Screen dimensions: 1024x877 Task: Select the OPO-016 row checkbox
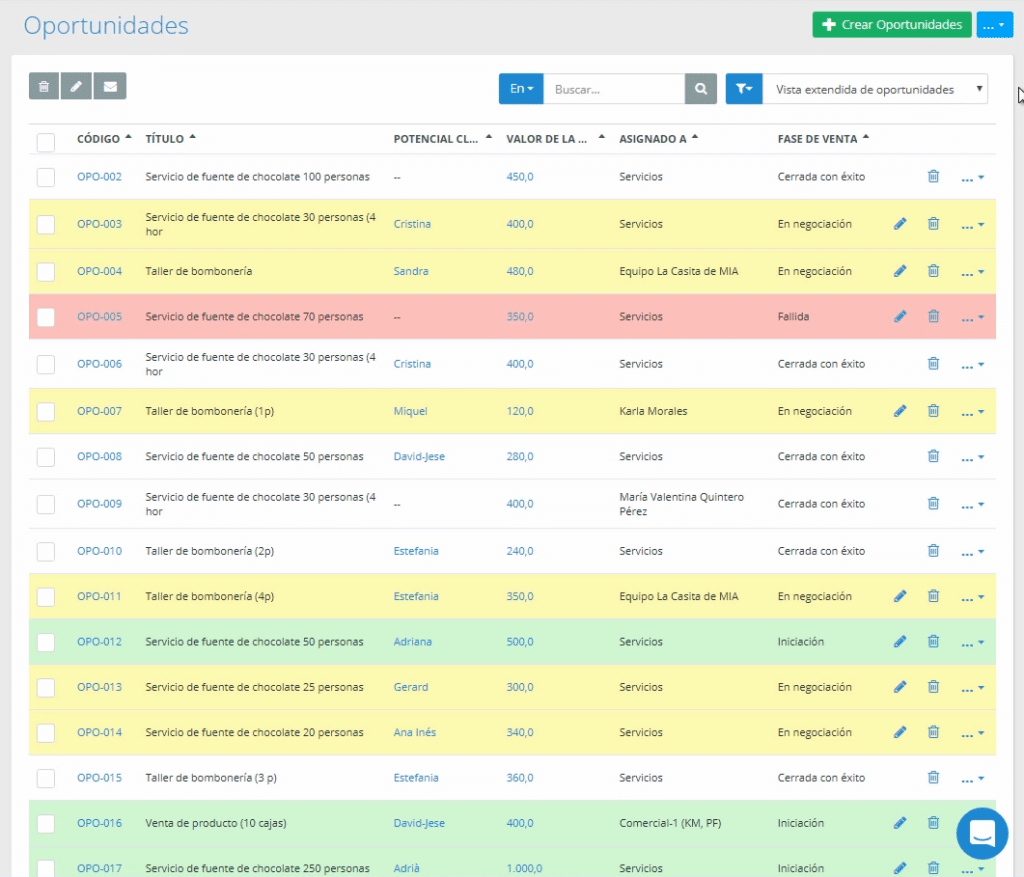tap(46, 823)
